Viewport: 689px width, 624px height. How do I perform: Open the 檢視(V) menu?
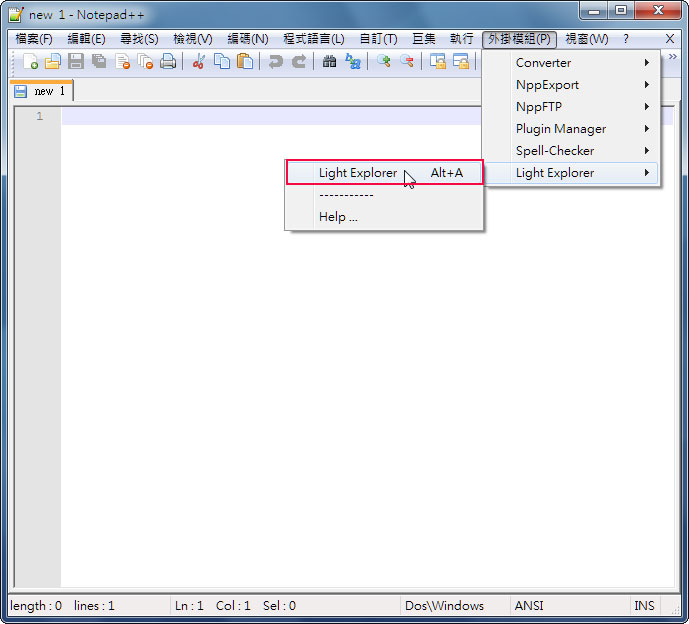coord(192,39)
